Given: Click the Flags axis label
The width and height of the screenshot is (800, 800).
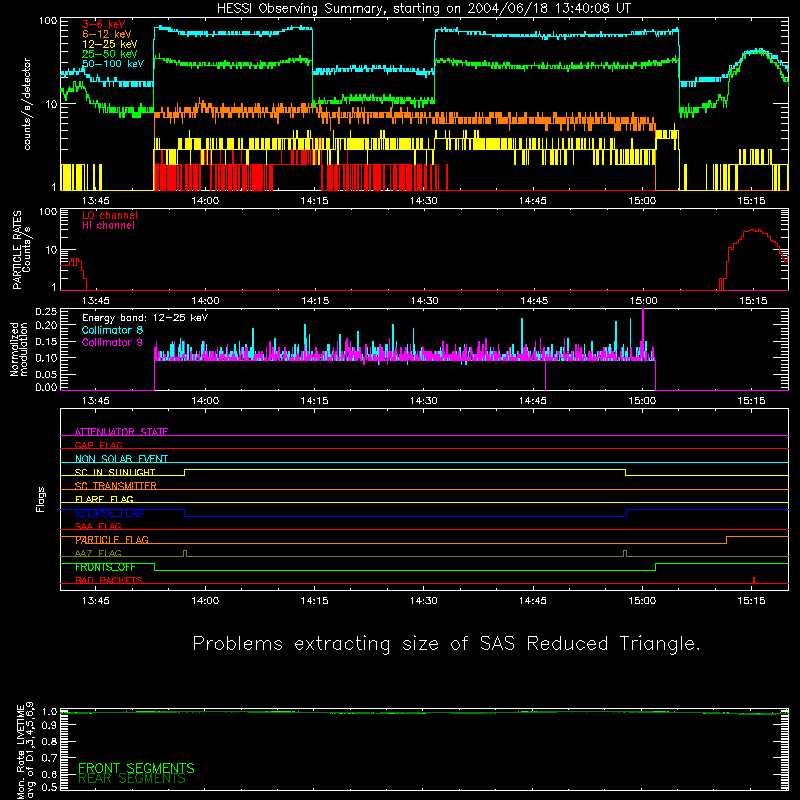Looking at the screenshot, I should 41,499.
